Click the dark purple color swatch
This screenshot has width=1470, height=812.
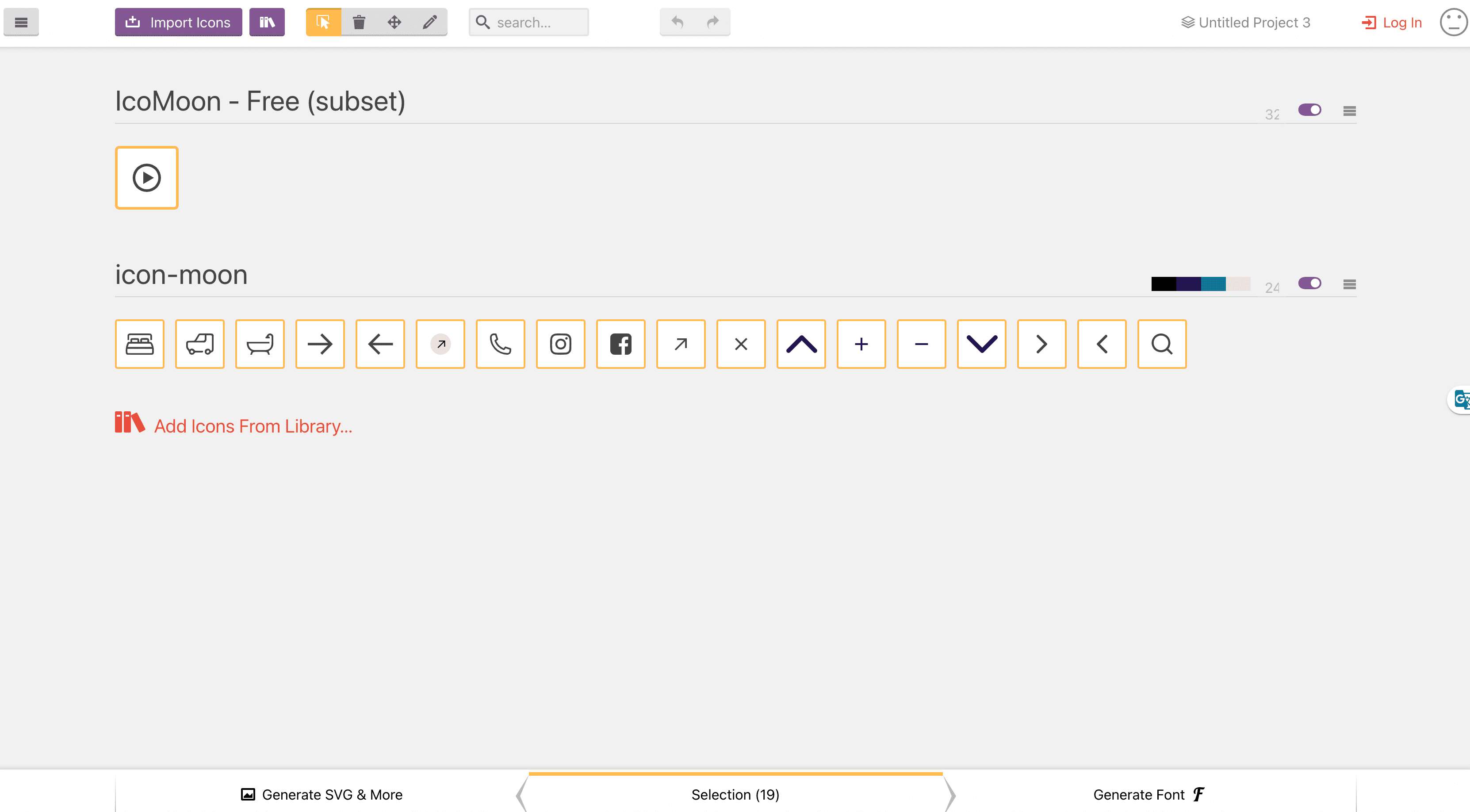[x=1188, y=283]
